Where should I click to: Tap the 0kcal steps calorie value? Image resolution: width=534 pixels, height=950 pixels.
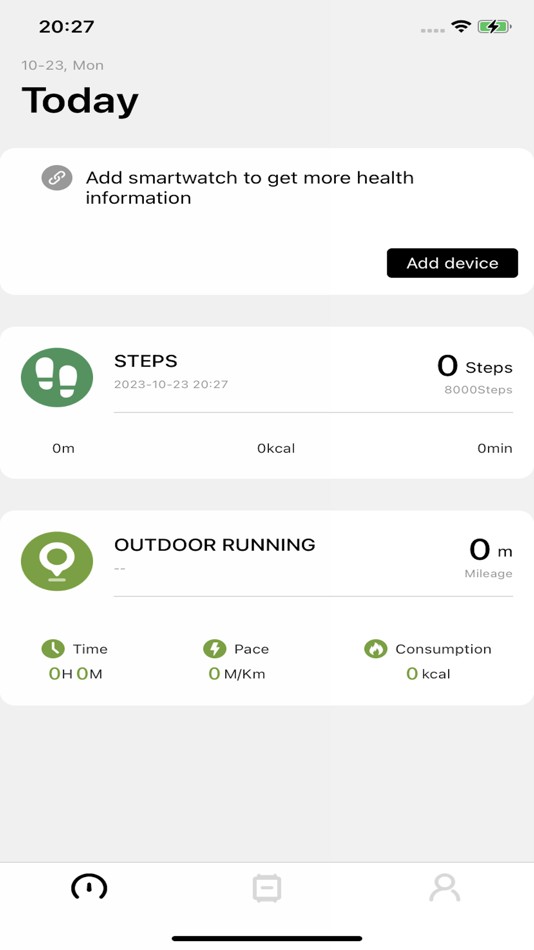tap(276, 448)
